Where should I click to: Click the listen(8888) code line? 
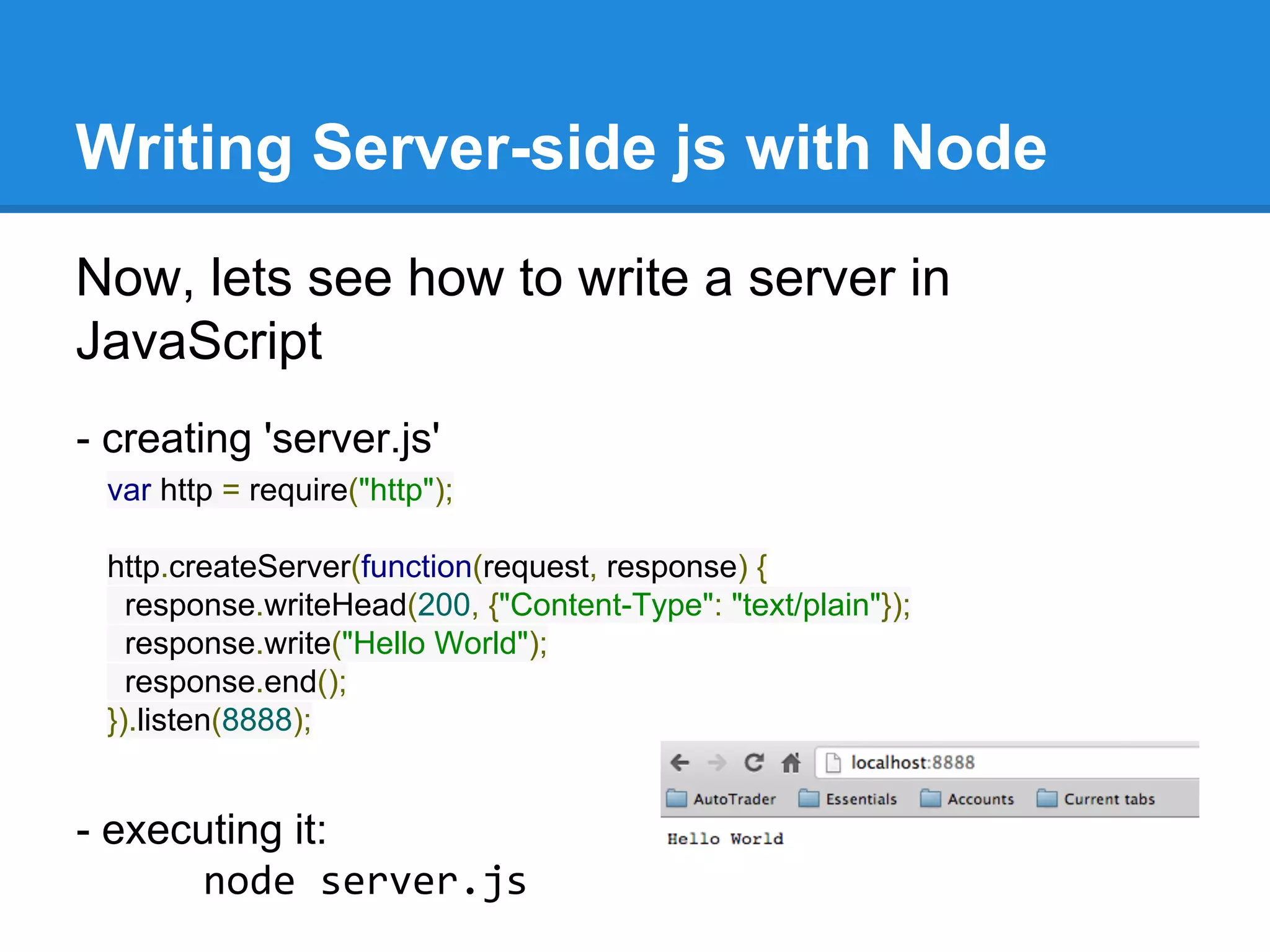pos(209,720)
